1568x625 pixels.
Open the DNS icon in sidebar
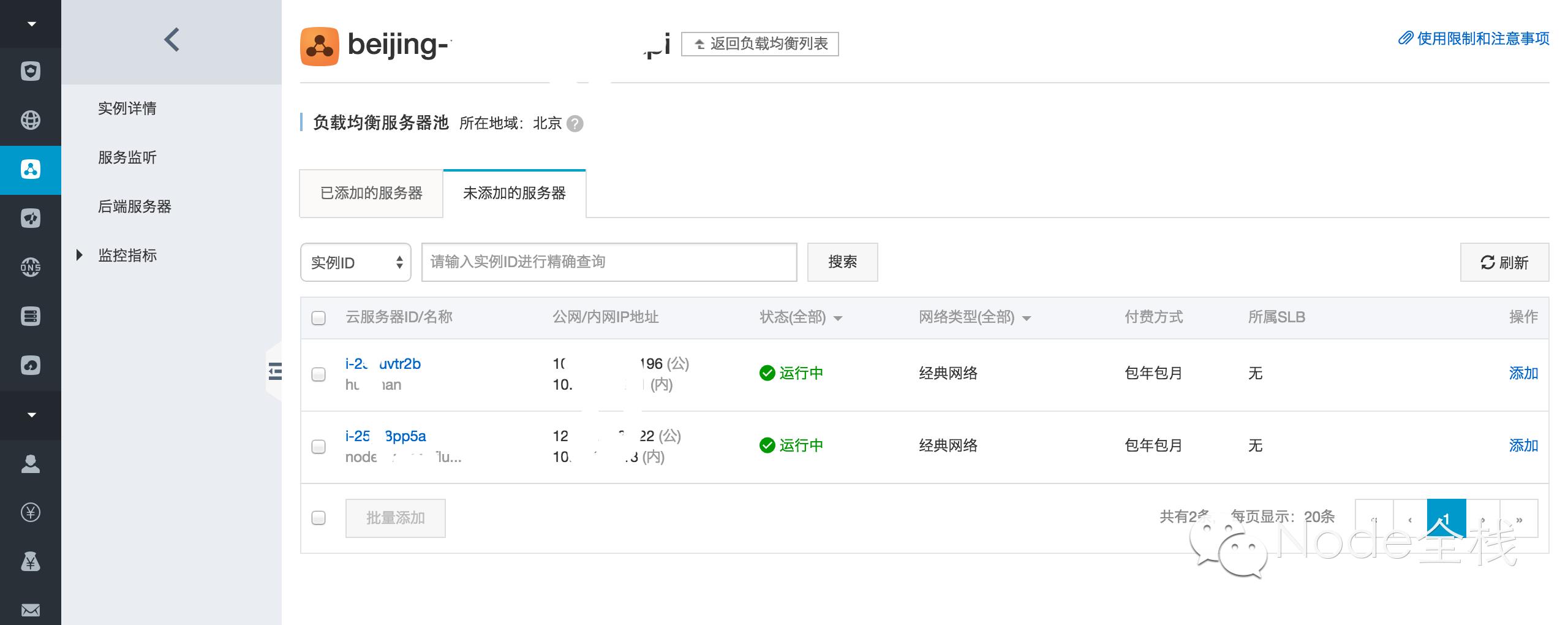31,267
